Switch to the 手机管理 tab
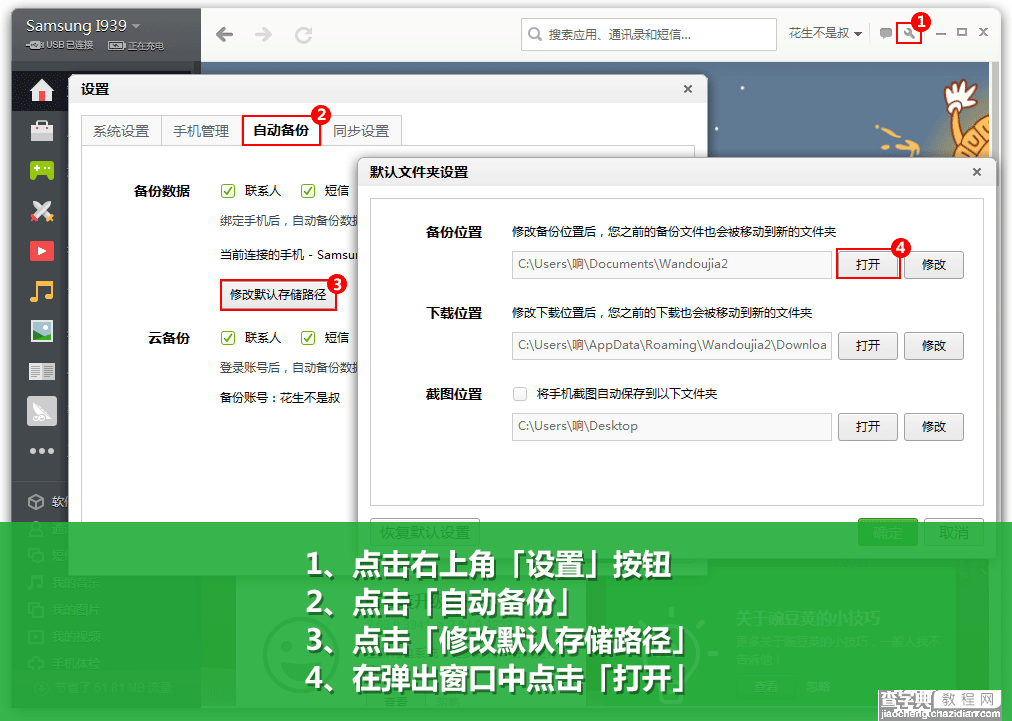The height and width of the screenshot is (721, 1012). pyautogui.click(x=201, y=131)
